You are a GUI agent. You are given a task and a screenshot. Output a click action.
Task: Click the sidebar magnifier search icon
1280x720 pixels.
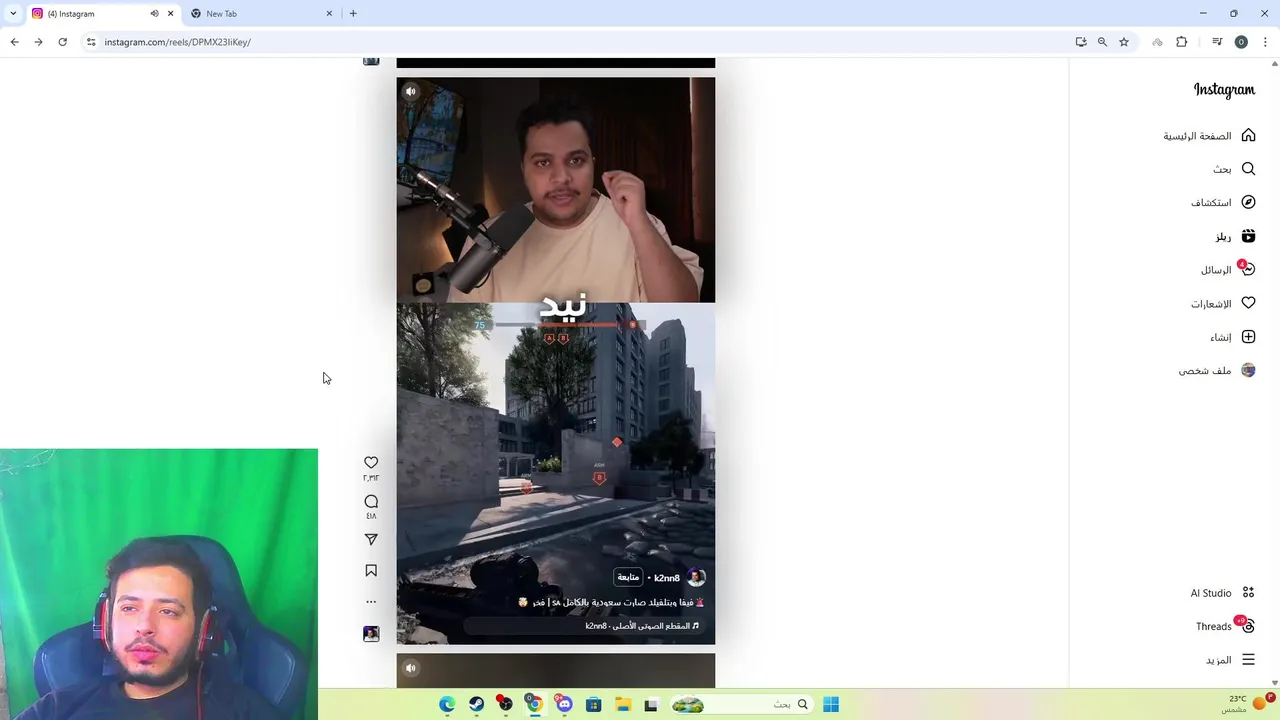click(x=1248, y=169)
